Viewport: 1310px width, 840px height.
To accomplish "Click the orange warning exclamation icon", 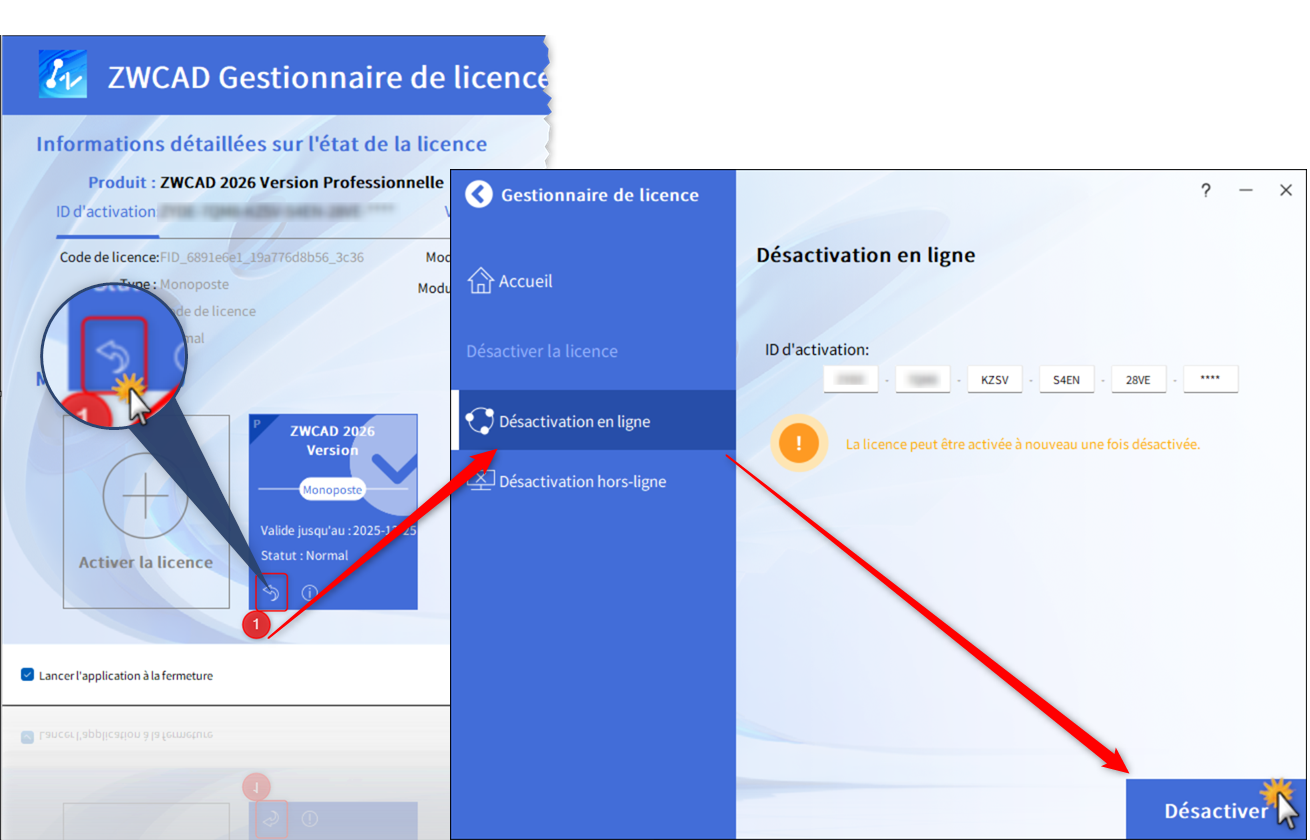I will (798, 443).
